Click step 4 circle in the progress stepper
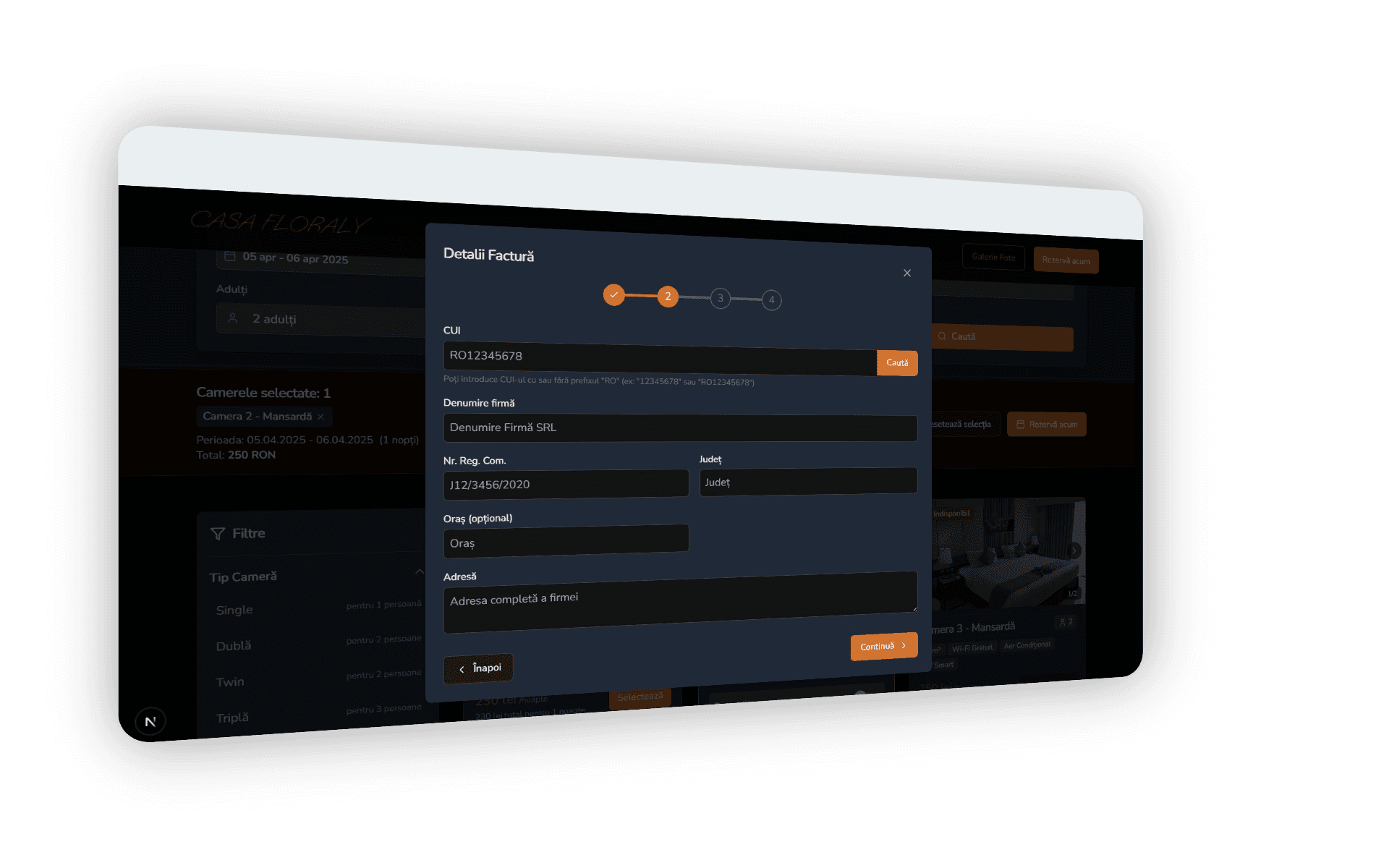This screenshot has height=868, width=1389. (x=771, y=299)
